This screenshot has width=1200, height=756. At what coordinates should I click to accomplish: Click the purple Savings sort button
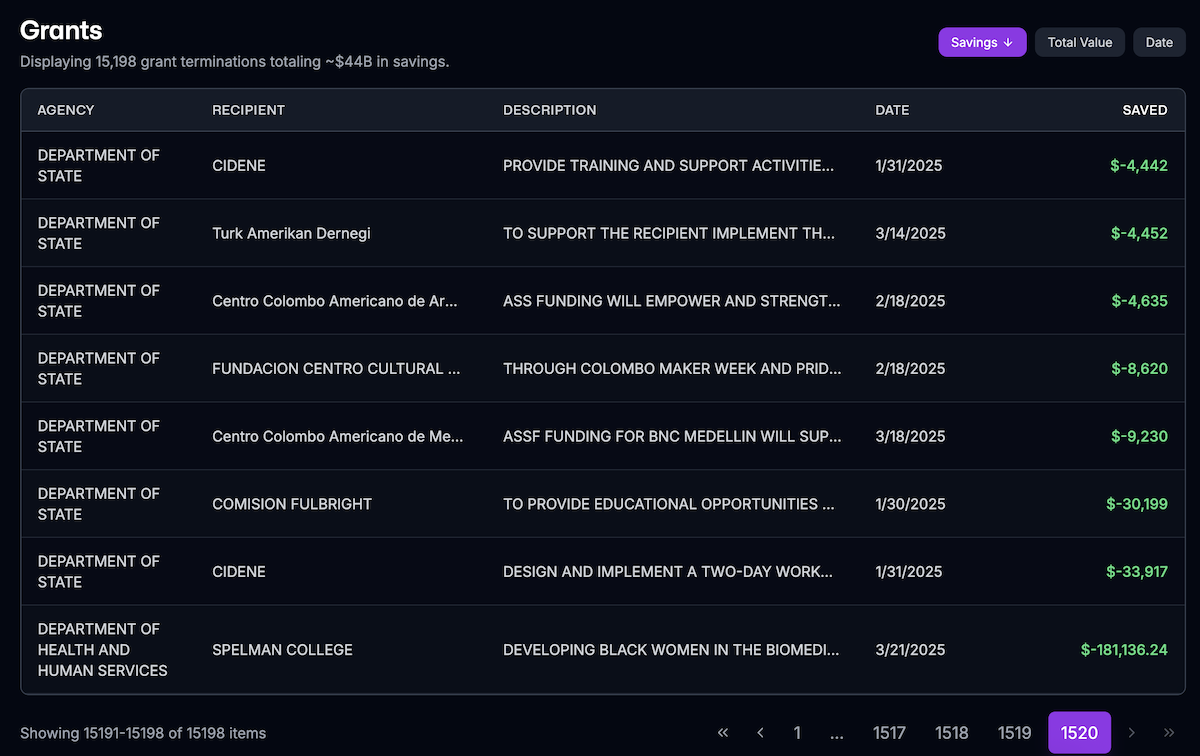point(982,42)
